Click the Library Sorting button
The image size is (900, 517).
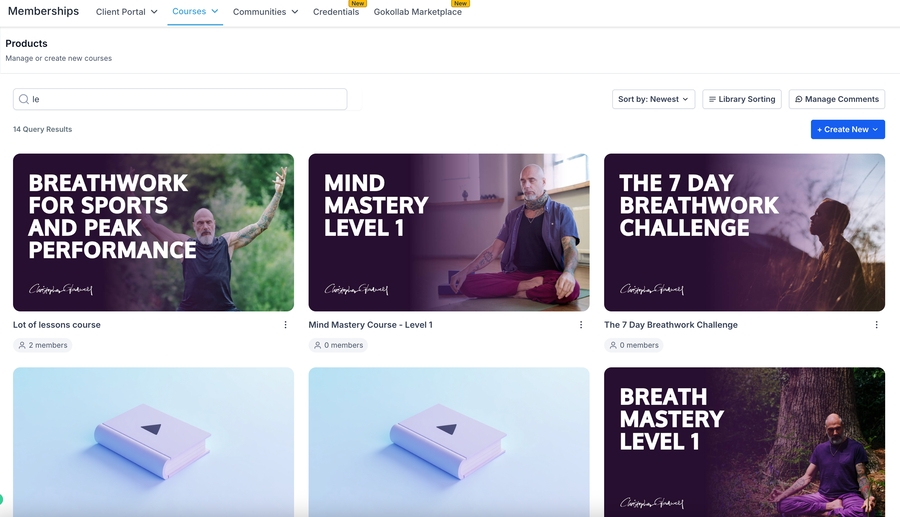[742, 99]
